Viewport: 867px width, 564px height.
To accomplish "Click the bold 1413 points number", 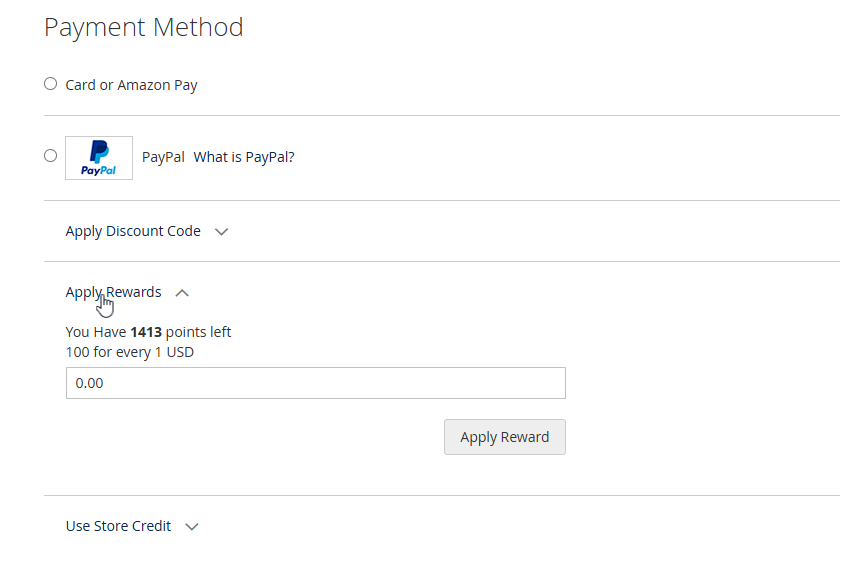I will click(146, 332).
